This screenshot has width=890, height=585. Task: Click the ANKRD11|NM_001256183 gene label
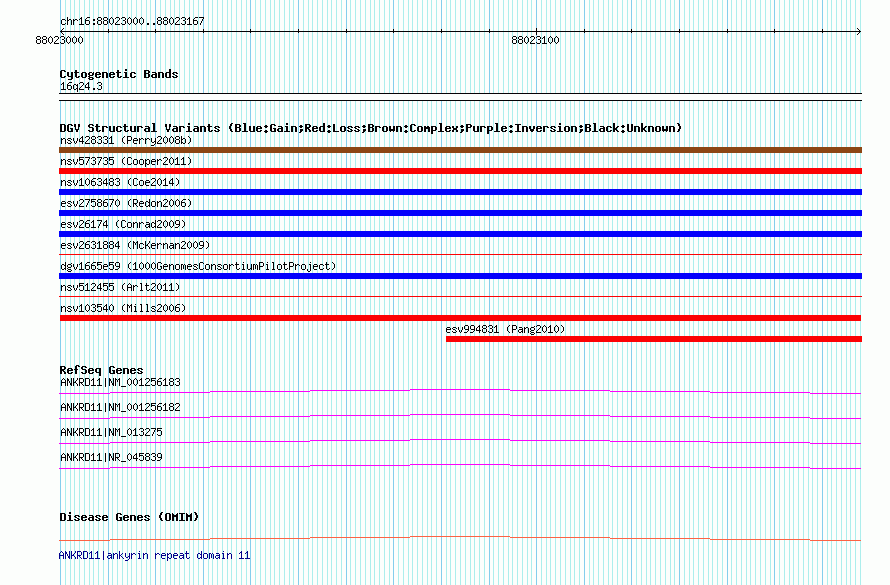pos(120,382)
